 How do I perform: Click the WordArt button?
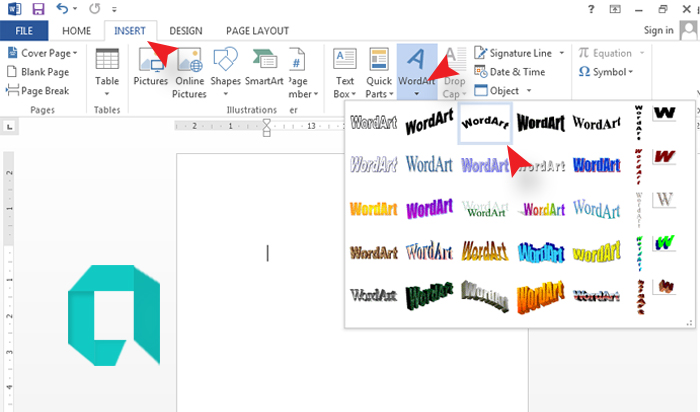point(417,72)
